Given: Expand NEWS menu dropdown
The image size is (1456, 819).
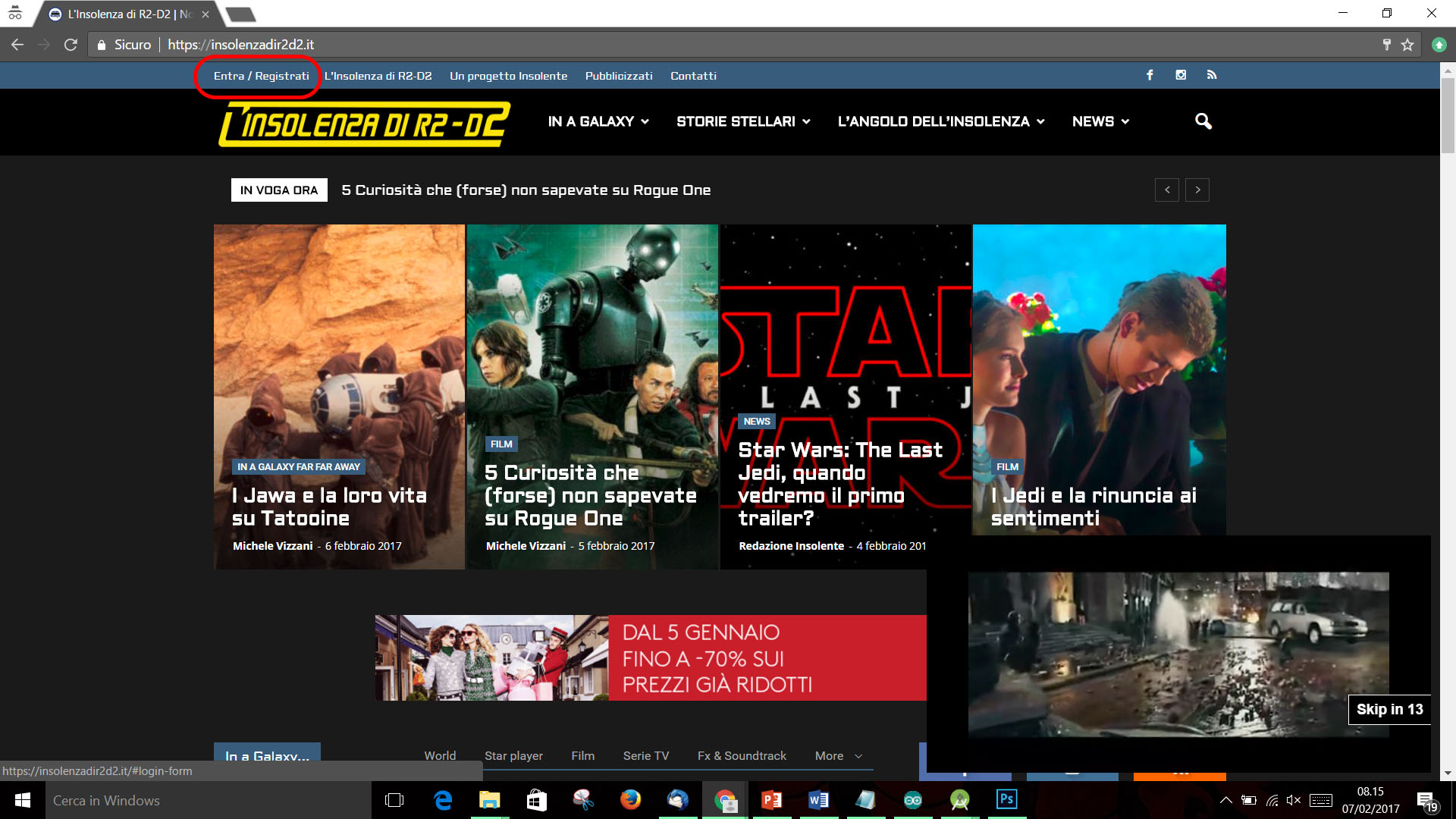Looking at the screenshot, I should click(x=1100, y=121).
